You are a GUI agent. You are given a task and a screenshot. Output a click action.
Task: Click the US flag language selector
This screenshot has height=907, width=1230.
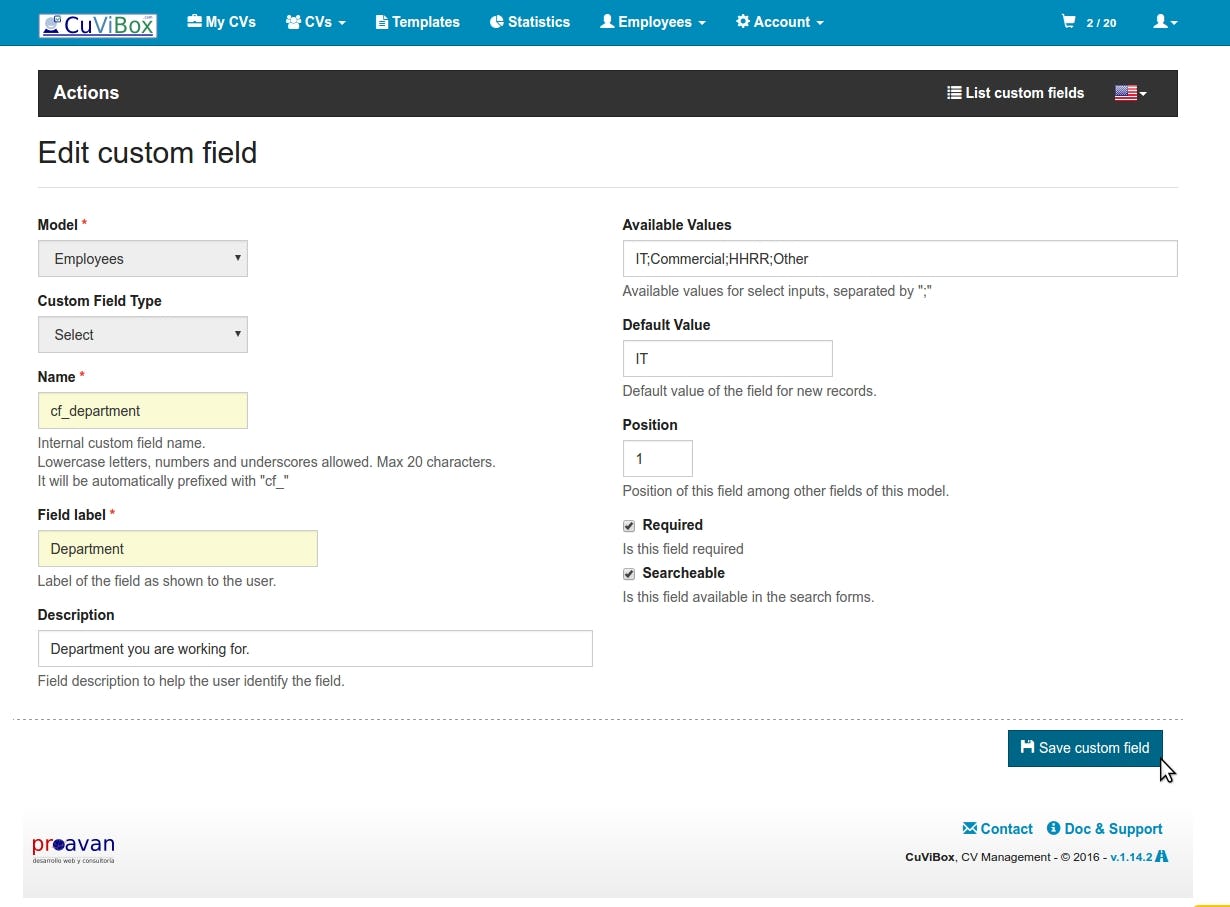pos(1130,93)
